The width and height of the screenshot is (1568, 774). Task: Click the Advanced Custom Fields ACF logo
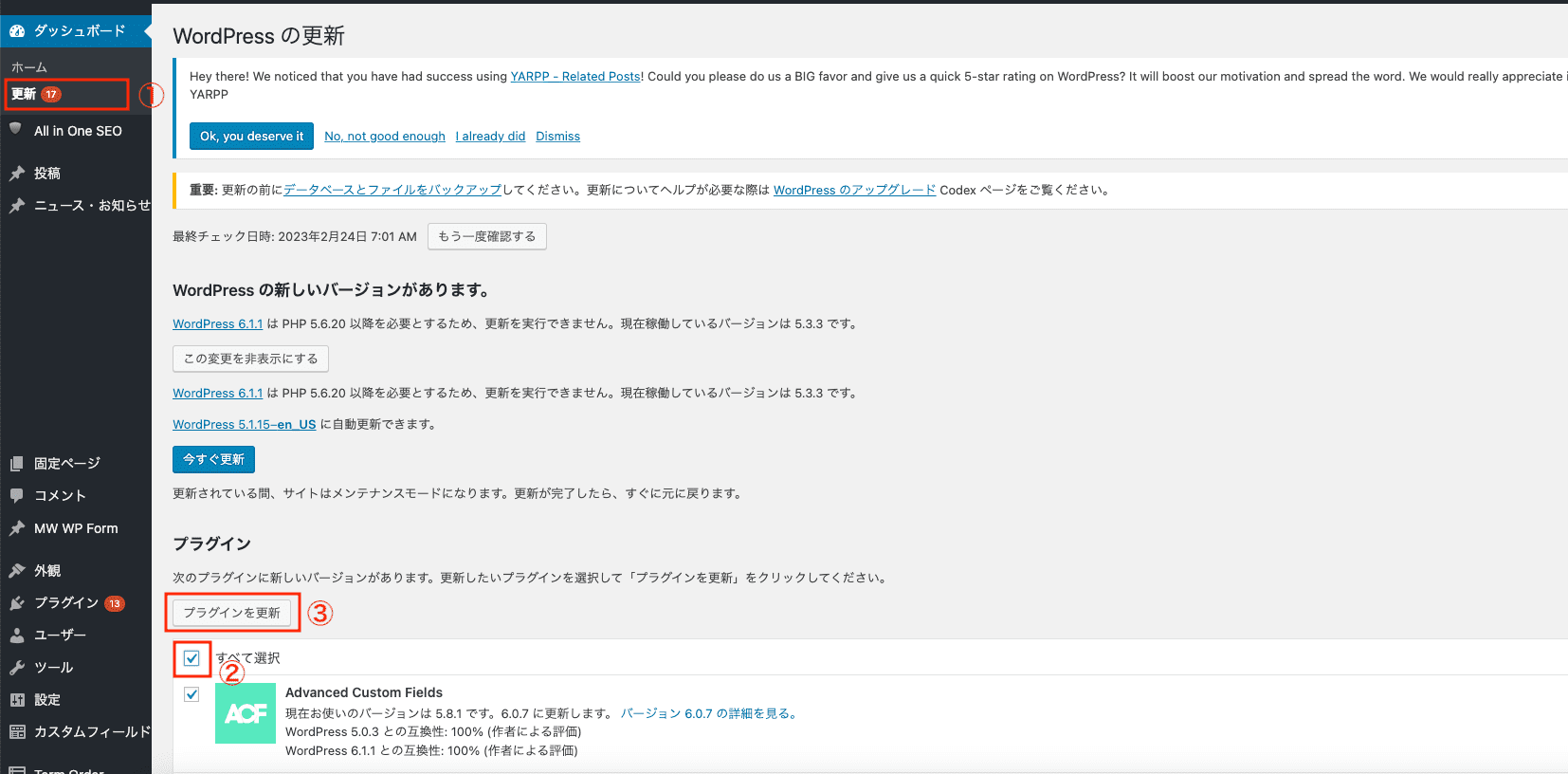coord(246,713)
